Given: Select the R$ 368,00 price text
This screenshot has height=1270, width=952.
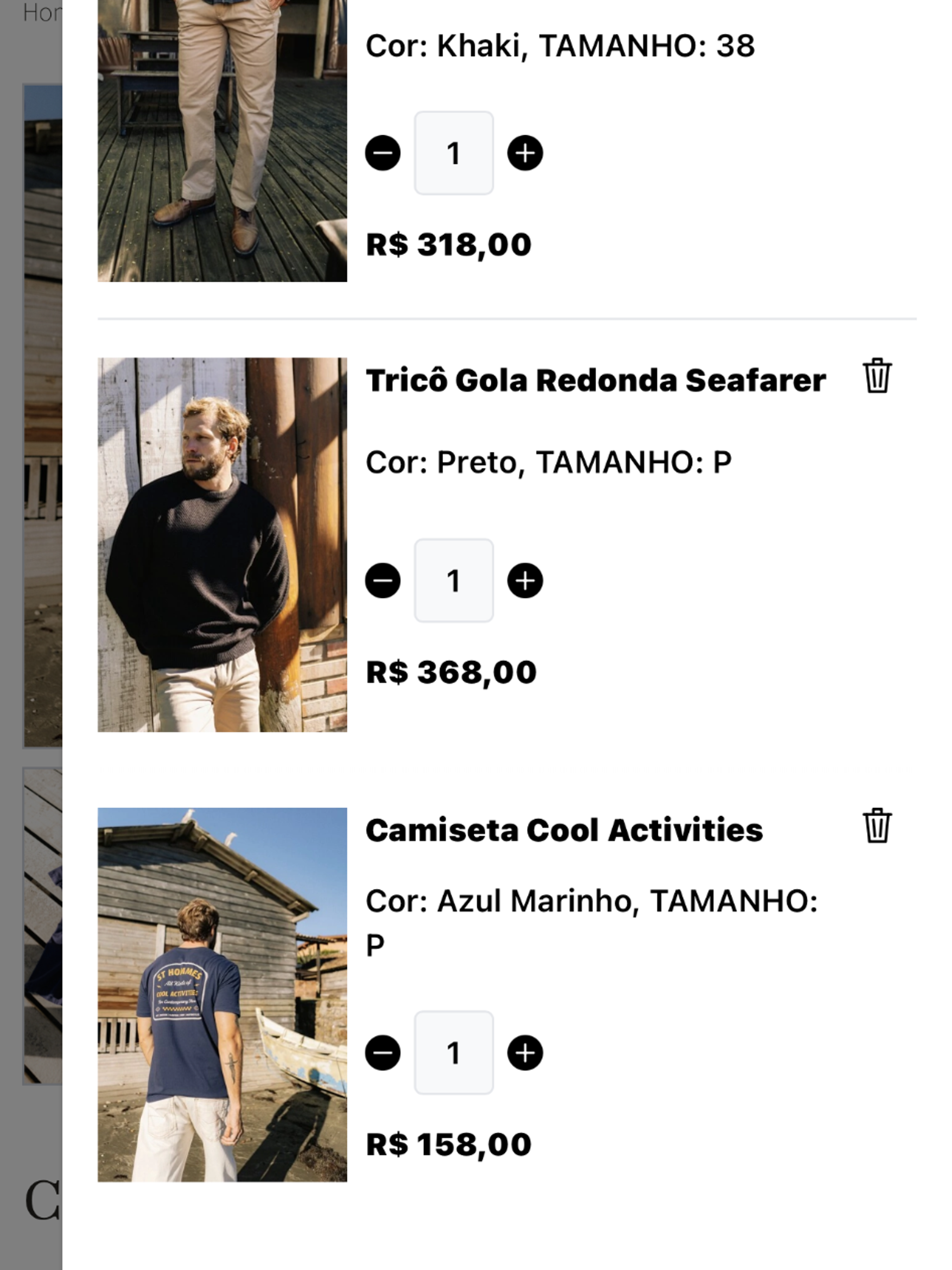Looking at the screenshot, I should pos(451,672).
